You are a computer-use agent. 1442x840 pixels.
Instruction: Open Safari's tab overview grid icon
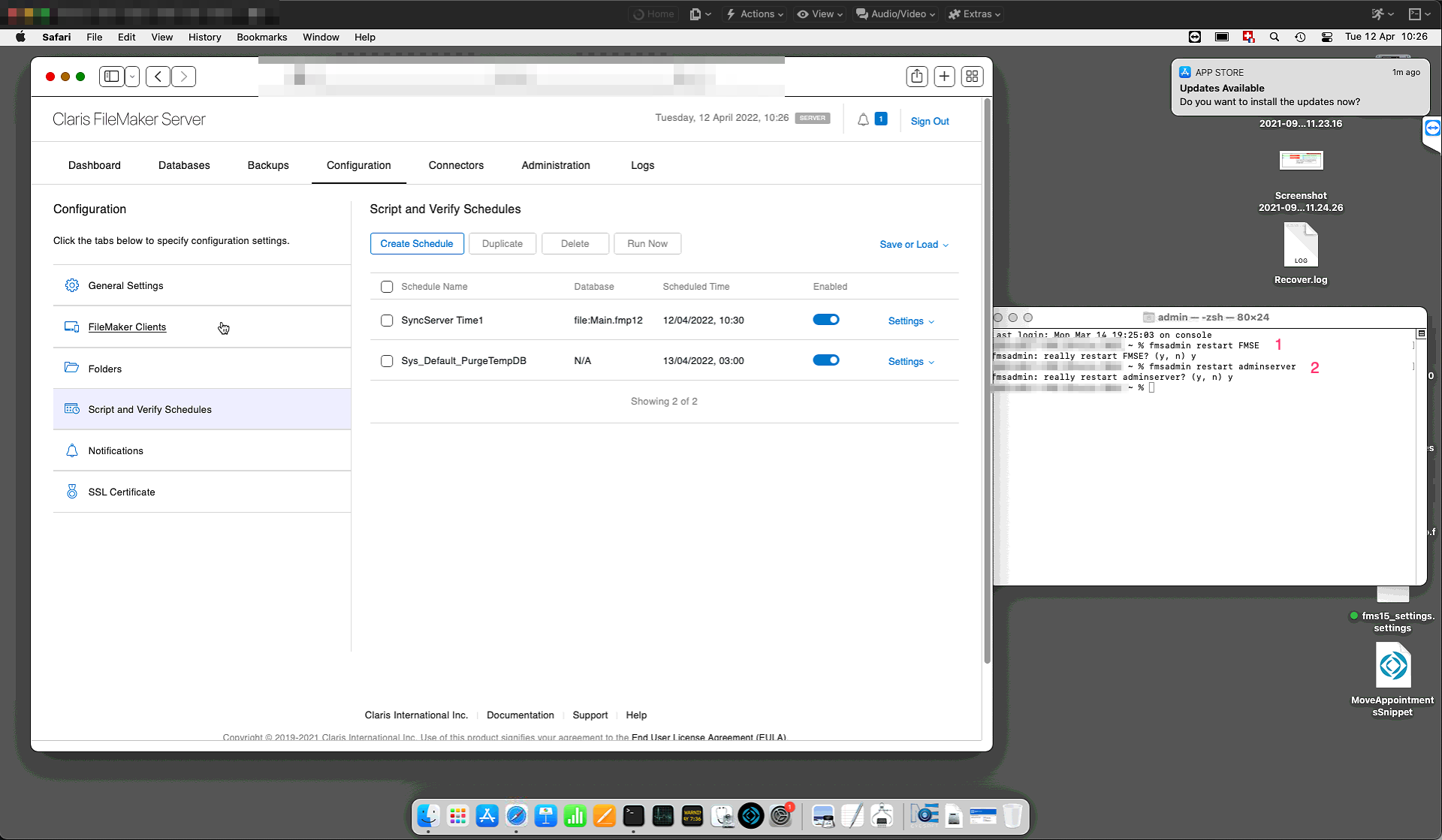(x=972, y=77)
